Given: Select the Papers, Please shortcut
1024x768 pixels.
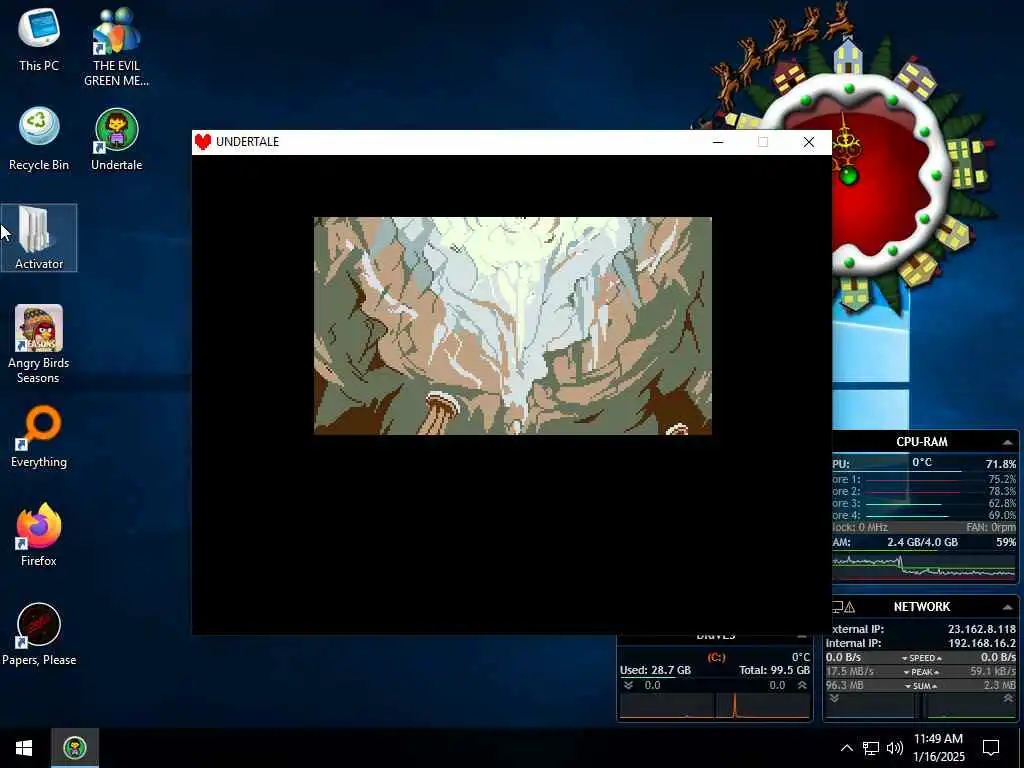Looking at the screenshot, I should pyautogui.click(x=39, y=633).
